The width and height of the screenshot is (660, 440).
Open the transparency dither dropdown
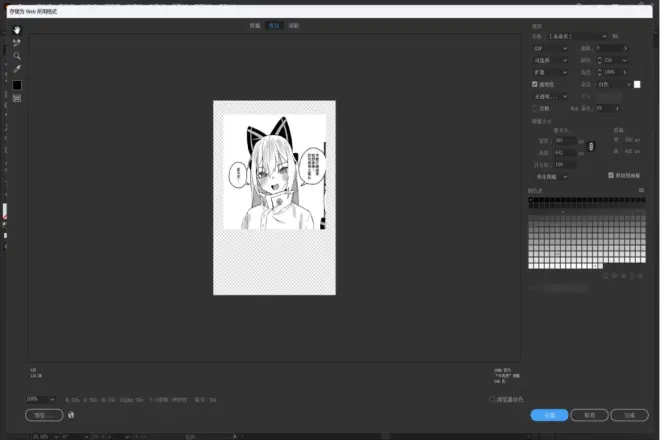(550, 96)
